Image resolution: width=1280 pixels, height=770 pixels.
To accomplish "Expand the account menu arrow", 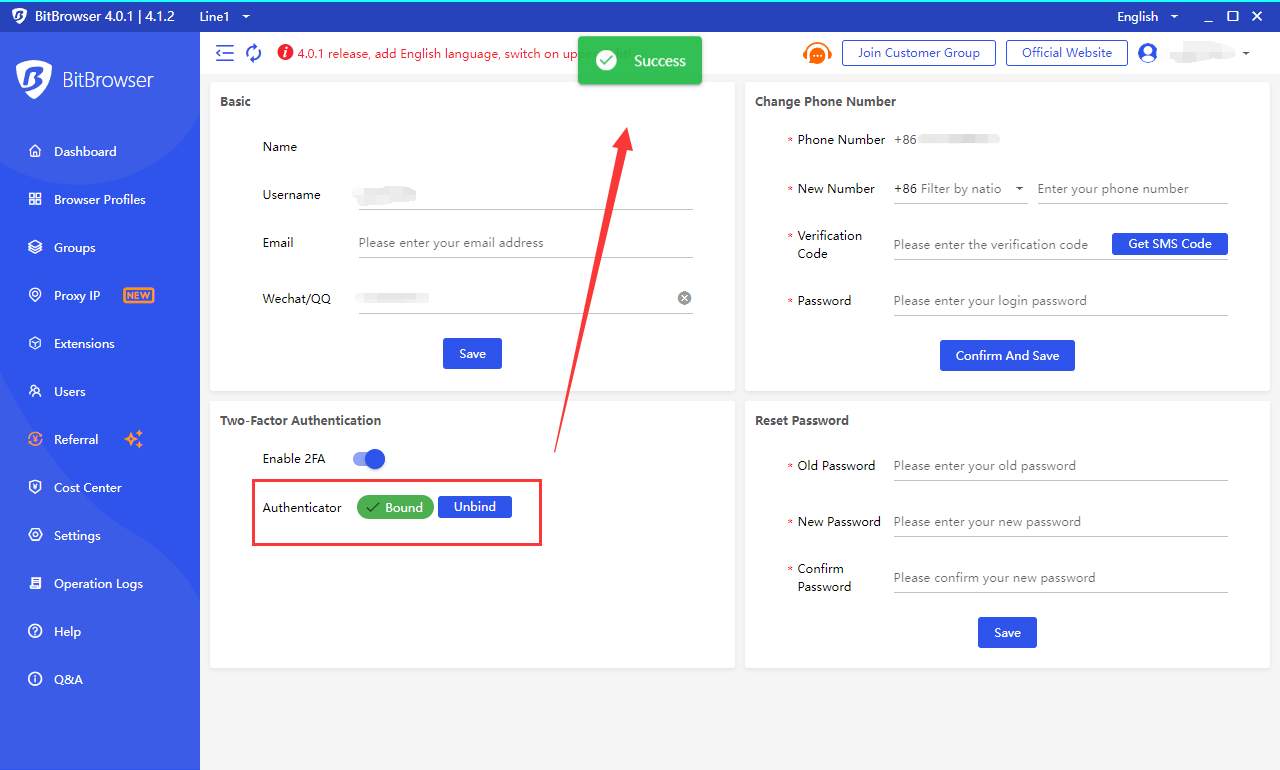I will [1246, 53].
